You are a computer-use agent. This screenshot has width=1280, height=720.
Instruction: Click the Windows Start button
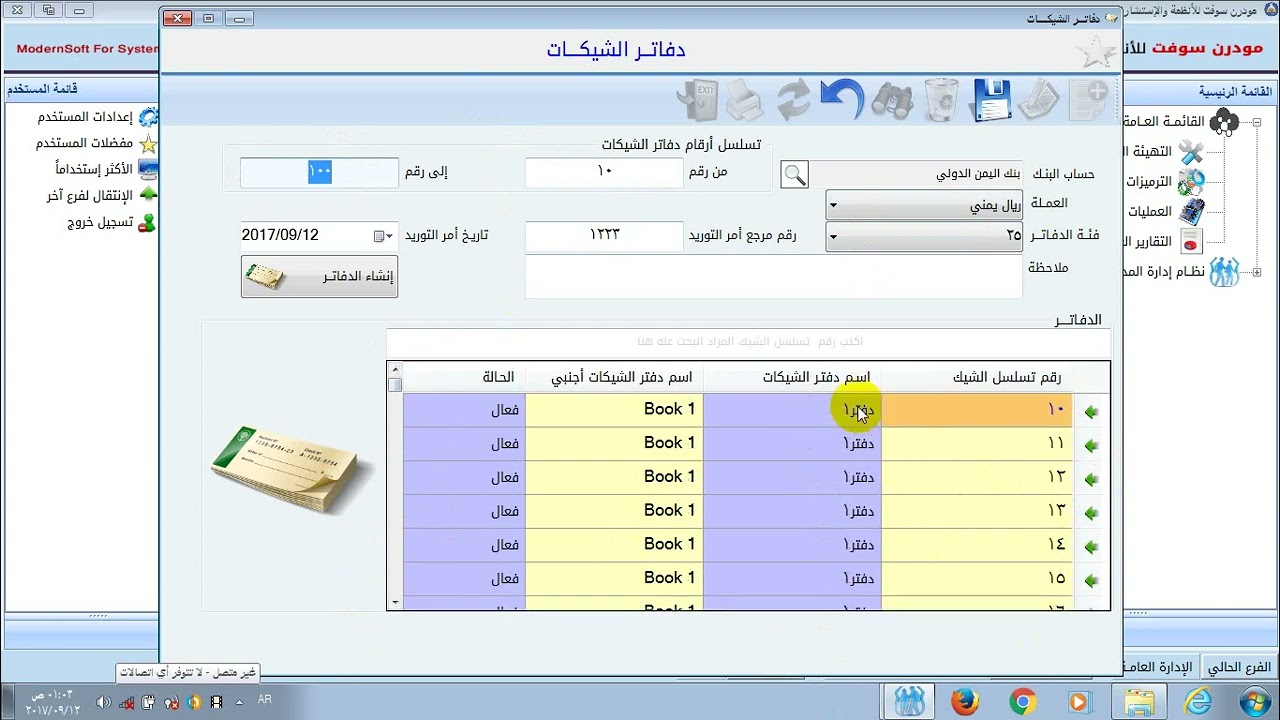tap(1255, 702)
